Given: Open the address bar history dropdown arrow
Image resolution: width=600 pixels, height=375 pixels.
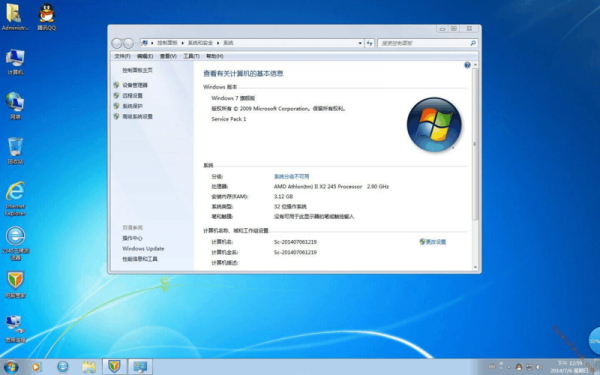Looking at the screenshot, I should (x=360, y=43).
